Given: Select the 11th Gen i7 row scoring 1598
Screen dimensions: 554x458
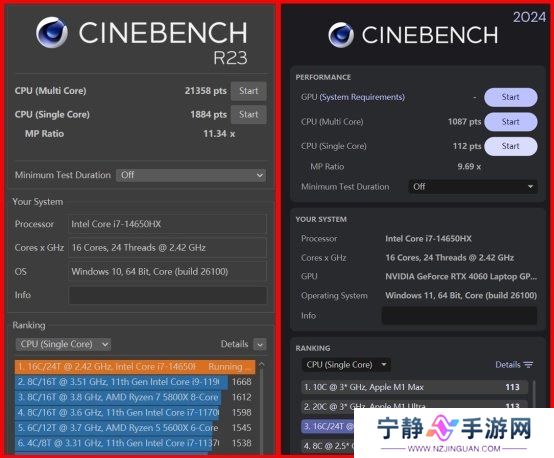Looking at the screenshot, I should (135, 412).
